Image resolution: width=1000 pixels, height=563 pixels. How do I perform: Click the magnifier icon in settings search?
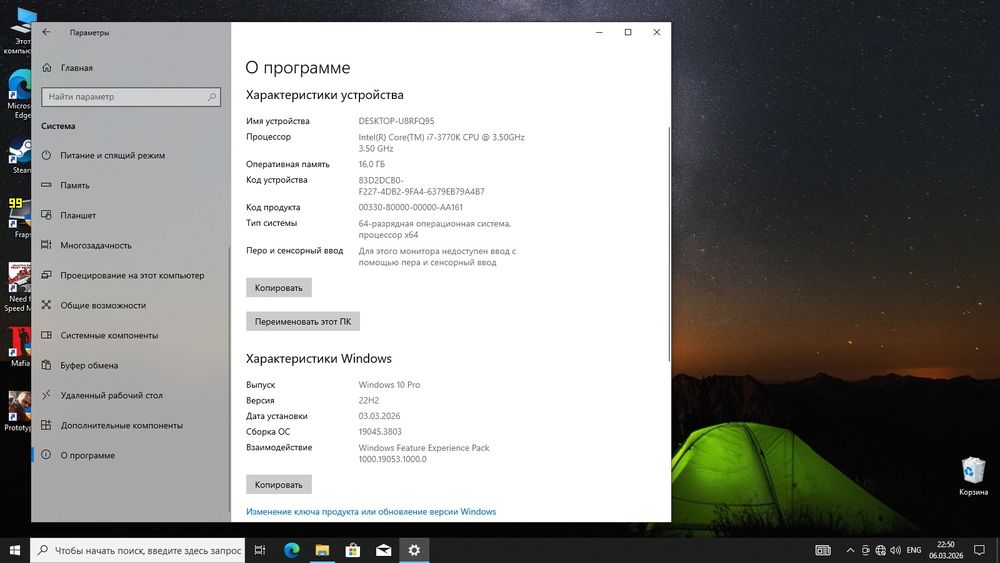click(x=212, y=97)
